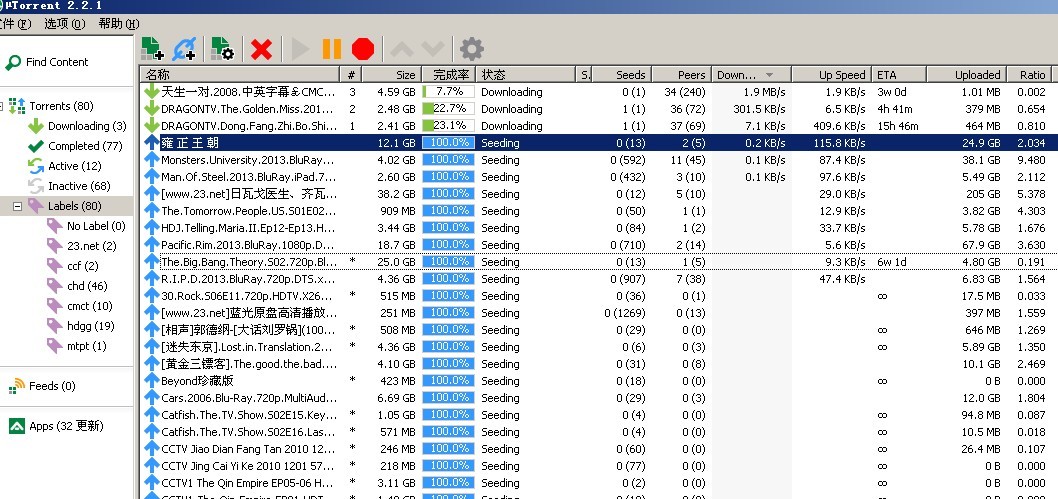Select the No Label (0) filter

pyautogui.click(x=96, y=226)
